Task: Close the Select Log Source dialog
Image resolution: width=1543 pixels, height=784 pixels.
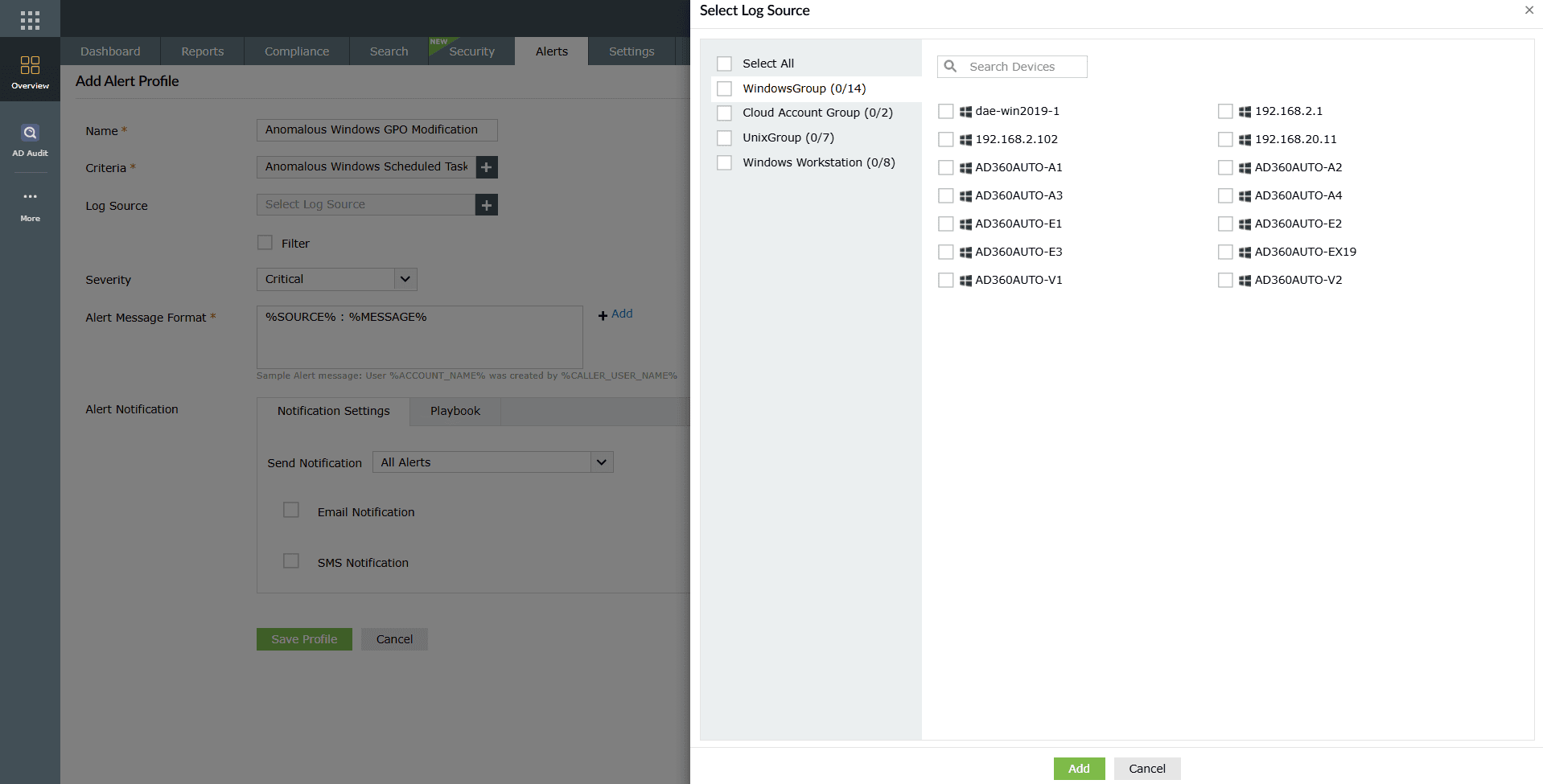Action: click(x=1529, y=10)
